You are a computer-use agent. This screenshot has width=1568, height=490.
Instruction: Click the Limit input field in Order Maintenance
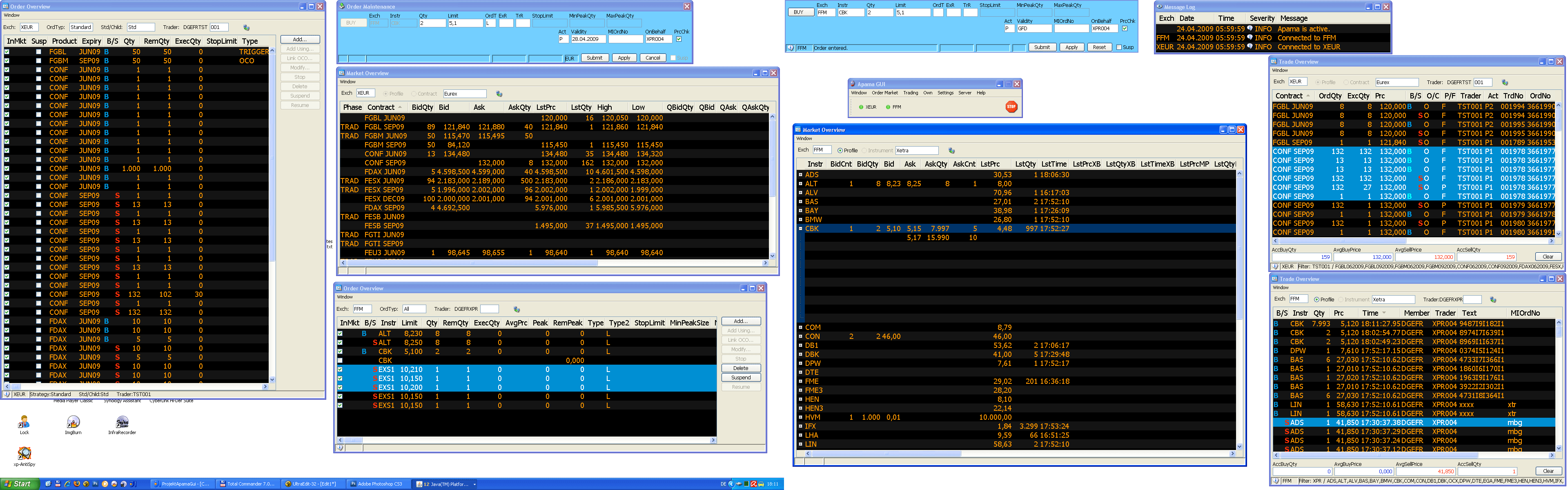pos(465,23)
